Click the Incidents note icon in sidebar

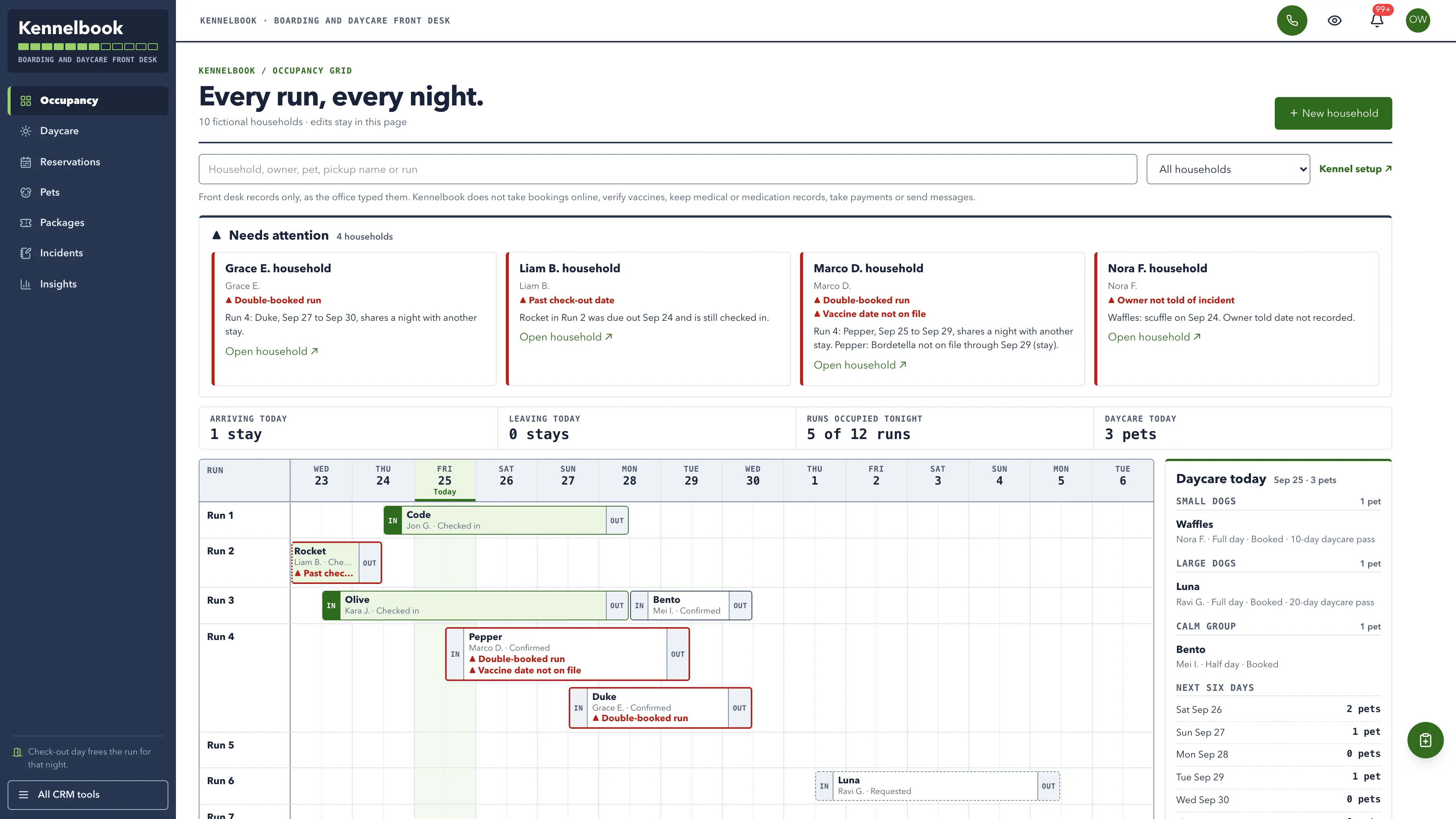click(25, 253)
